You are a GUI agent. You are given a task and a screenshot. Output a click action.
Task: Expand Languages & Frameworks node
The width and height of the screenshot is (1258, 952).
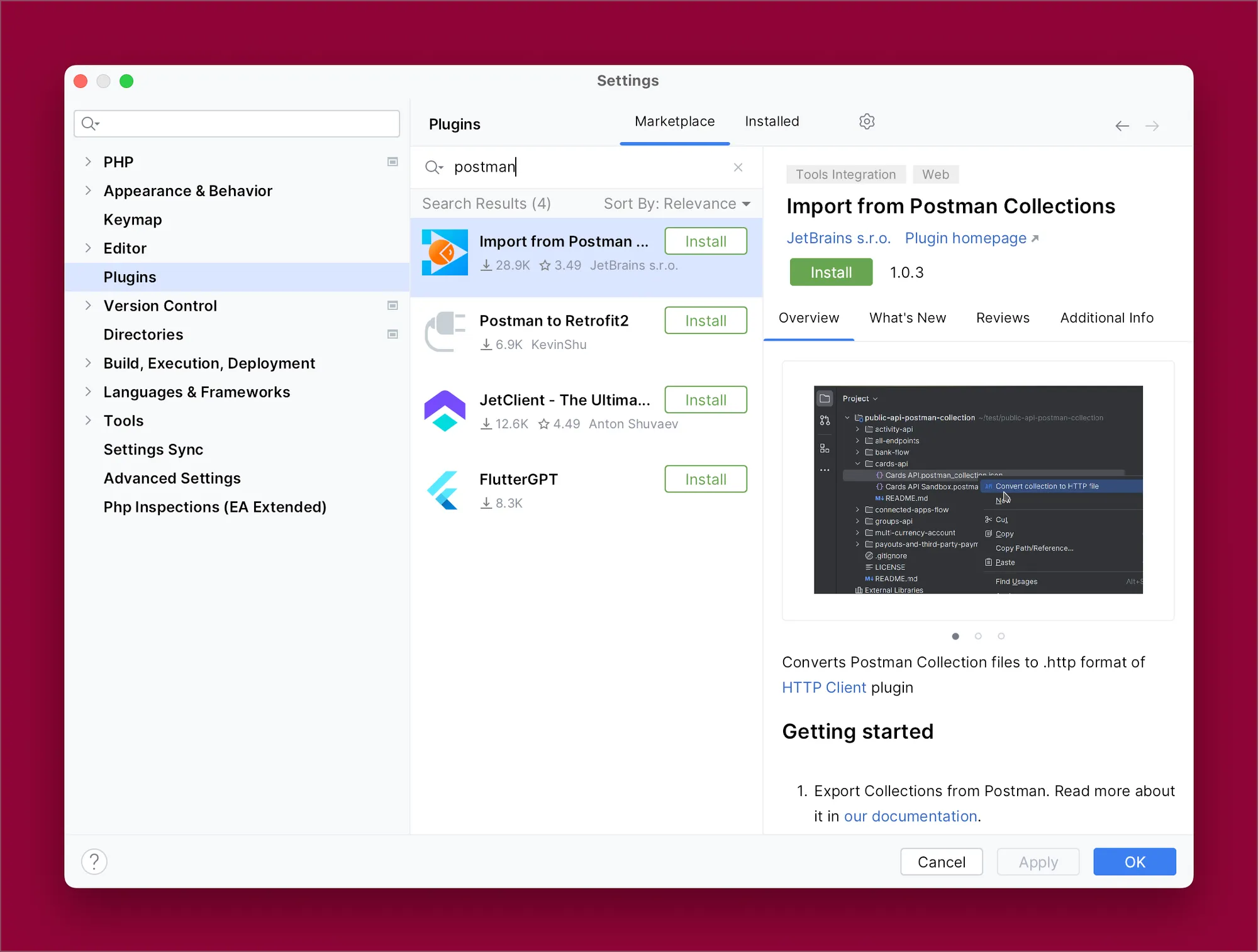(88, 392)
